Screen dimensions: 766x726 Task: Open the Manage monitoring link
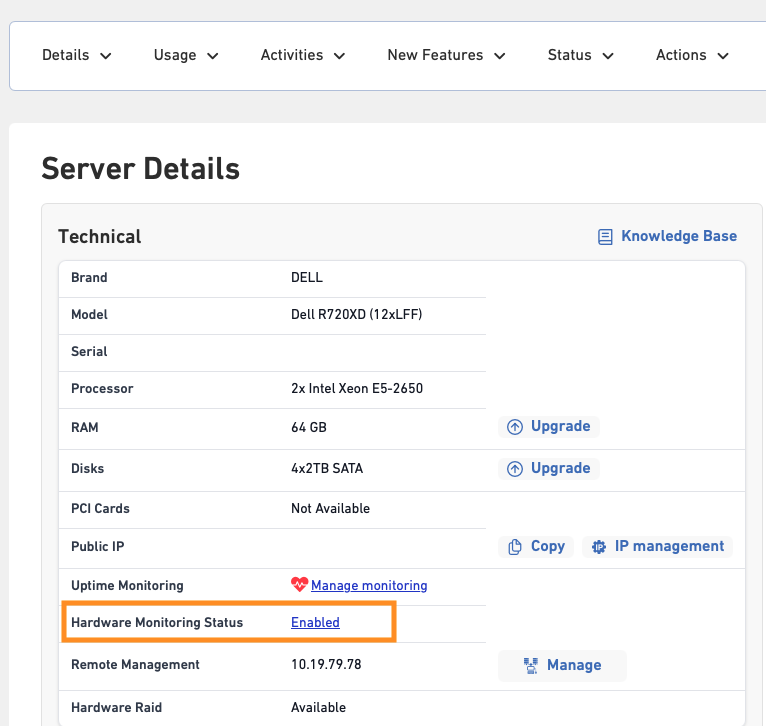click(369, 585)
